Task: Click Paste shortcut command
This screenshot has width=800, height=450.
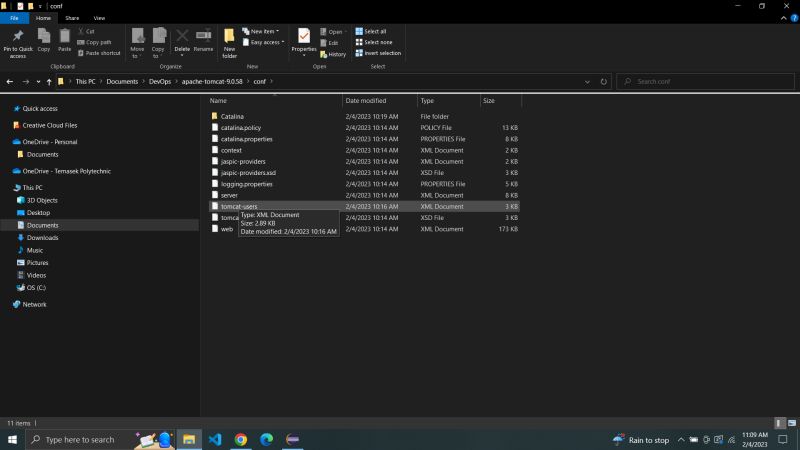Action: coord(99,53)
